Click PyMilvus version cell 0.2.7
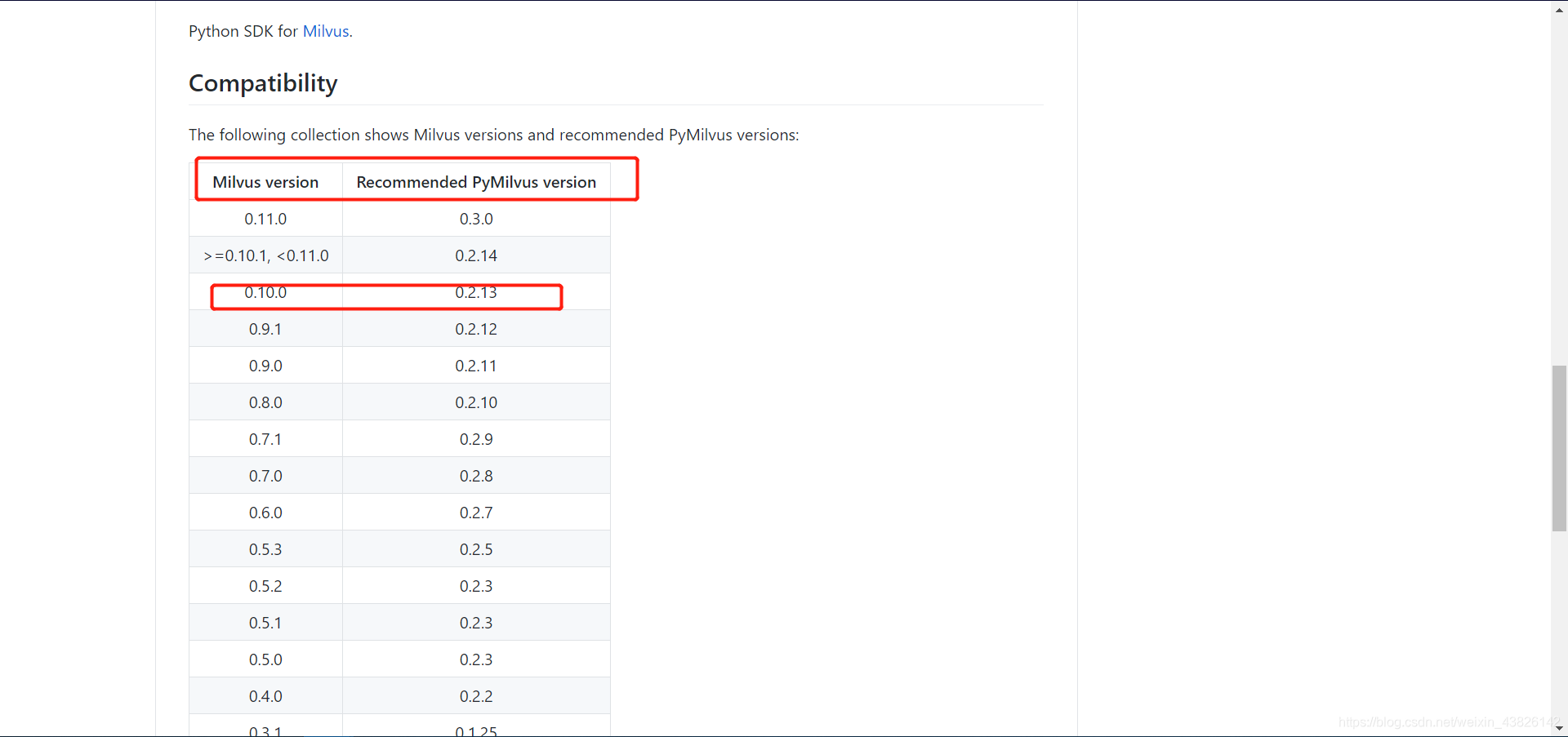Screen dimensions: 1568x737 pos(476,513)
